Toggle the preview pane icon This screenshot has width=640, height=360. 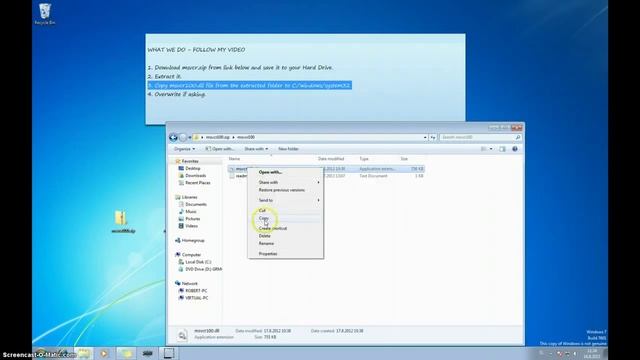click(x=502, y=149)
